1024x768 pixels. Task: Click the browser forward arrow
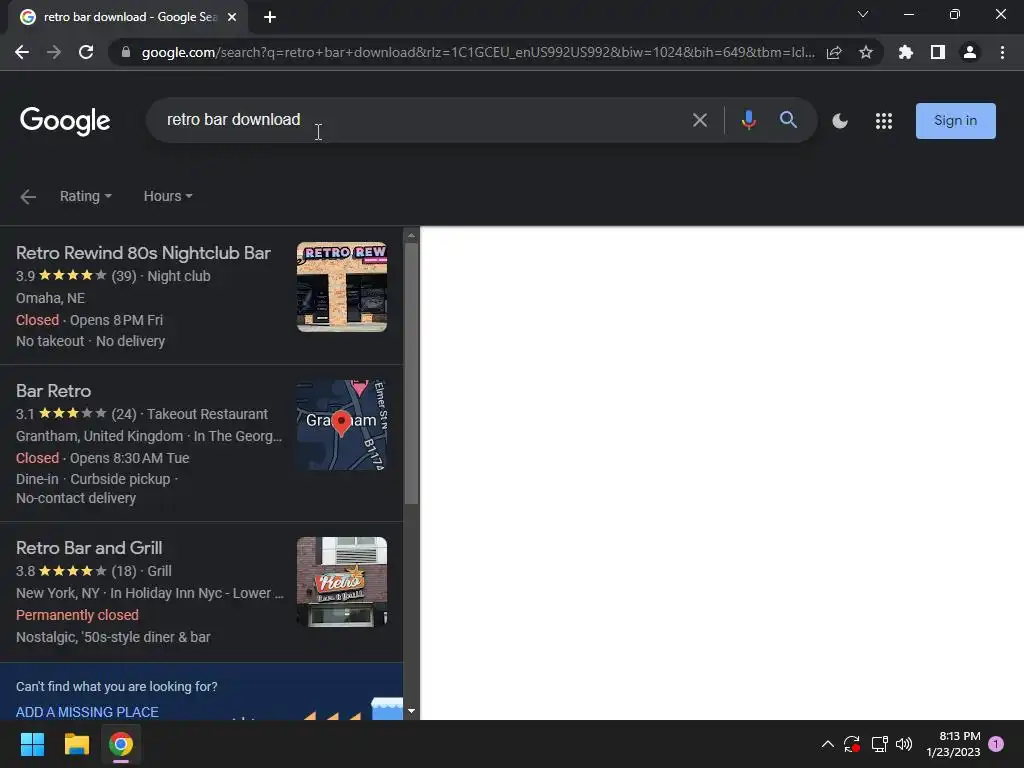point(54,52)
